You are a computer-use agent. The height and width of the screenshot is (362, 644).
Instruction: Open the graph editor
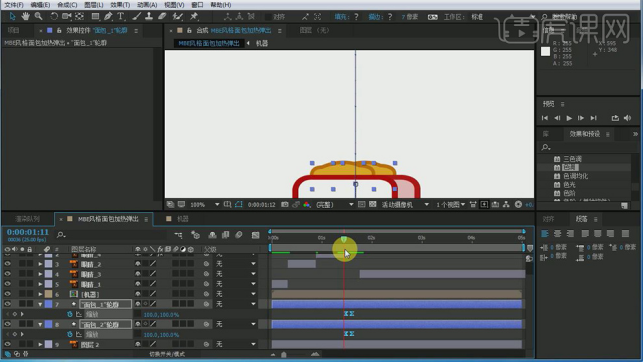point(255,235)
